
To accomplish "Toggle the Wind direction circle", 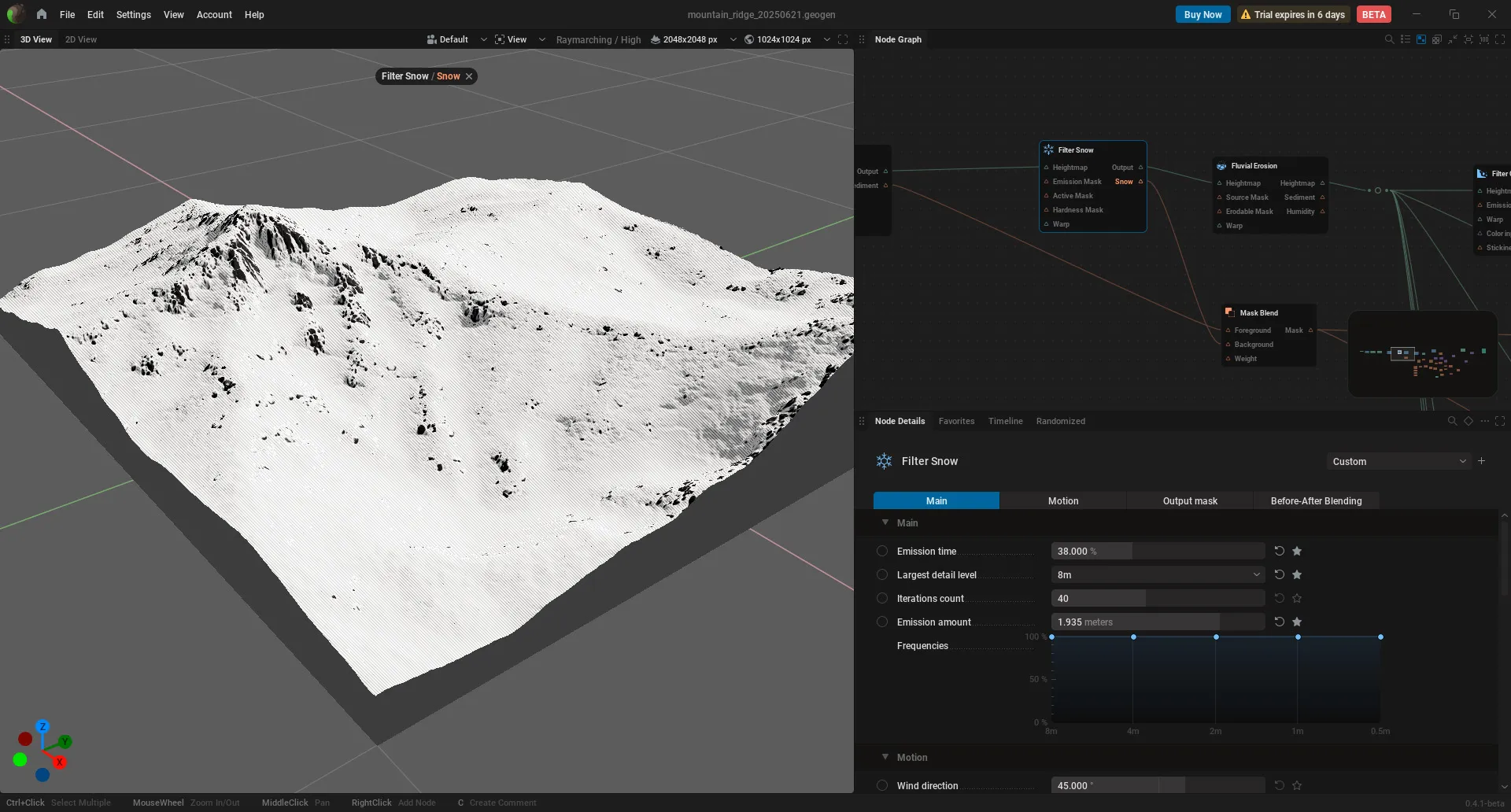I will point(882,785).
